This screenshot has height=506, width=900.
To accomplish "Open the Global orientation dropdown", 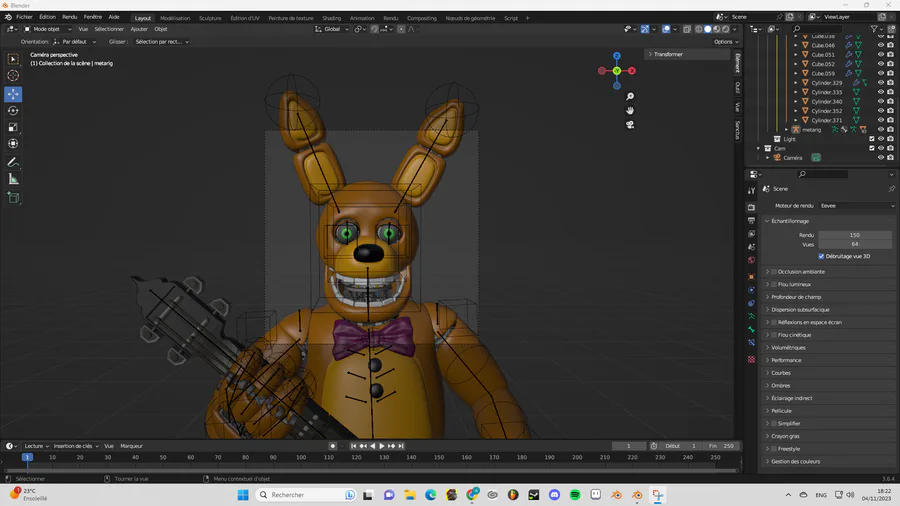I will (x=332, y=29).
